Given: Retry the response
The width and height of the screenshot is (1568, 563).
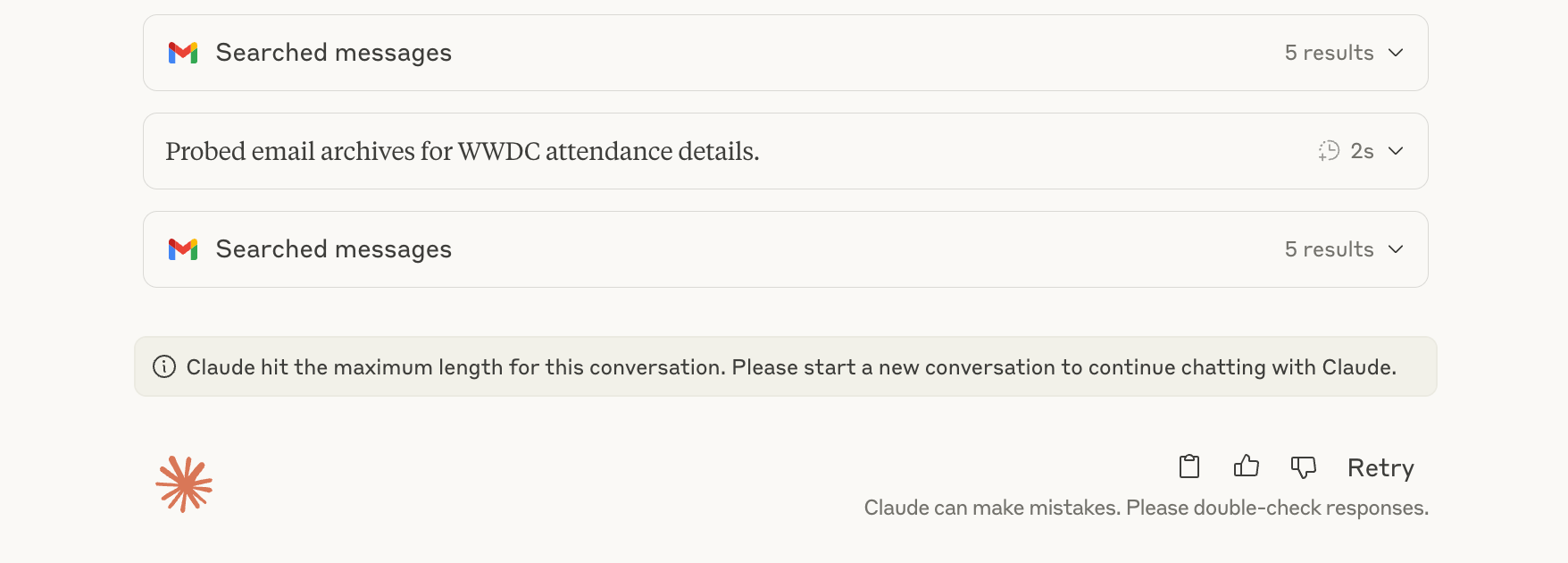Looking at the screenshot, I should (1380, 468).
